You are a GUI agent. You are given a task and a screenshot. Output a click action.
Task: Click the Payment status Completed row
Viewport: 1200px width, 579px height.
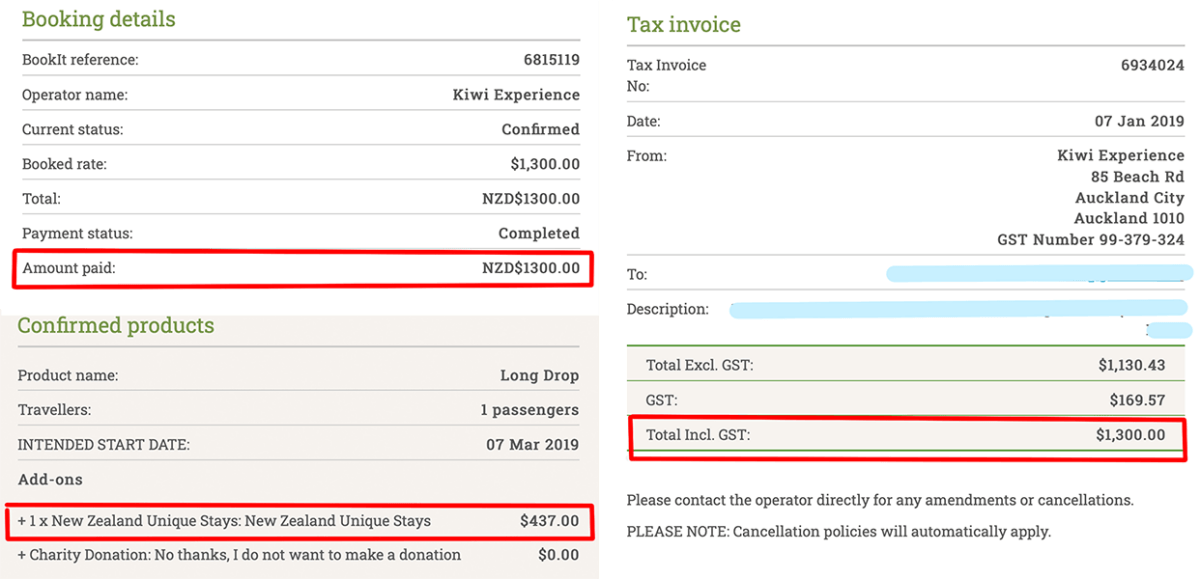tap(300, 233)
